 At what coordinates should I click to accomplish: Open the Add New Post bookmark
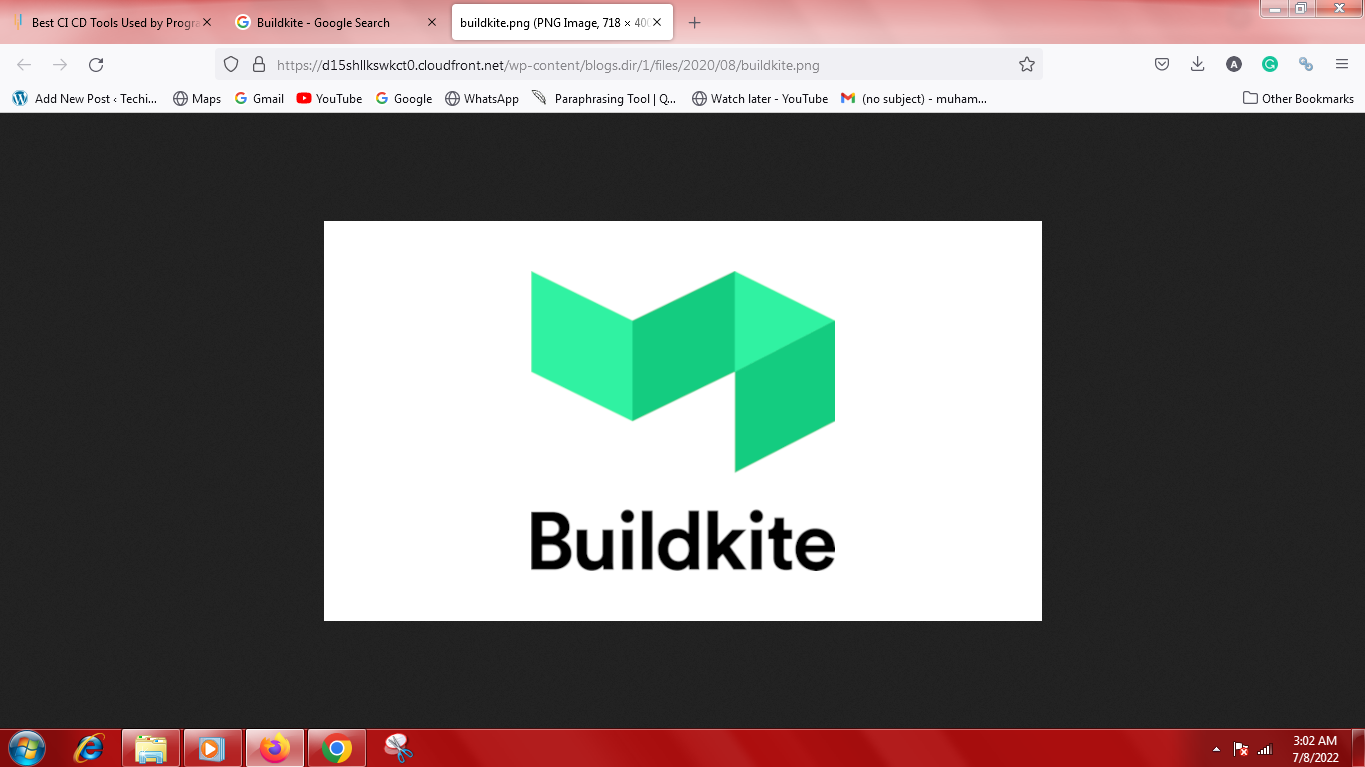[x=85, y=99]
